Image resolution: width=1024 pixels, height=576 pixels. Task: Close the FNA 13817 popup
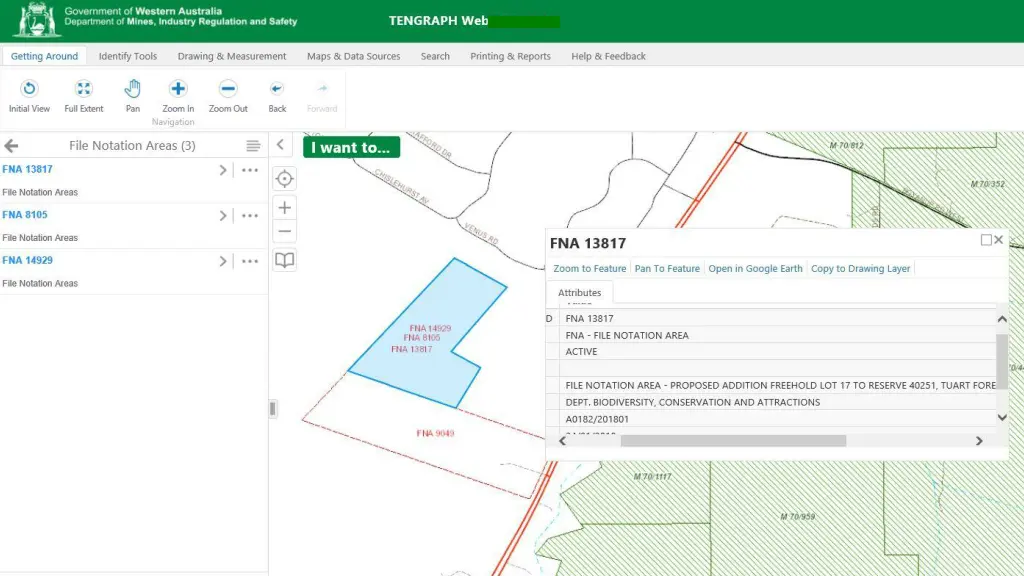999,240
